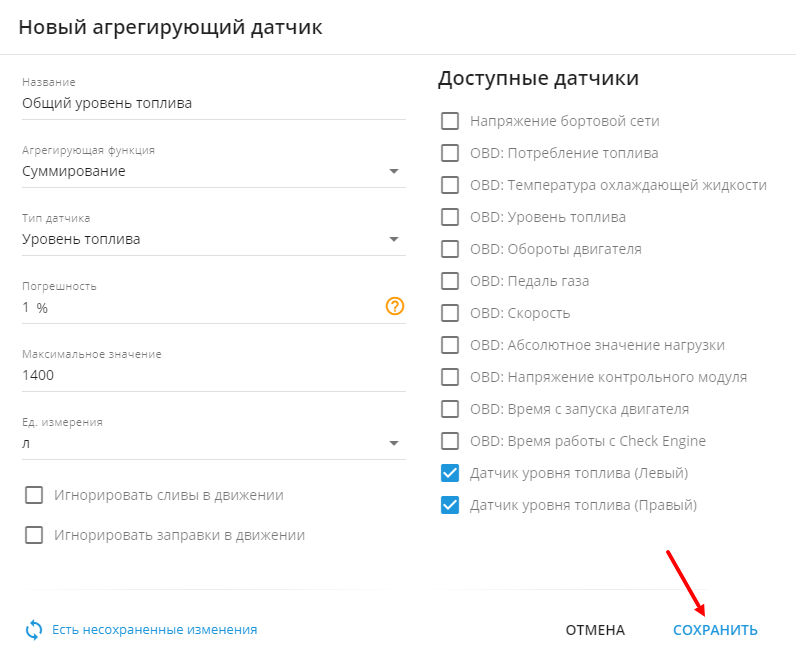Viewport: 796px width, 668px height.
Task: Uncheck Датчик уровня топлива (Левый)
Action: [450, 473]
